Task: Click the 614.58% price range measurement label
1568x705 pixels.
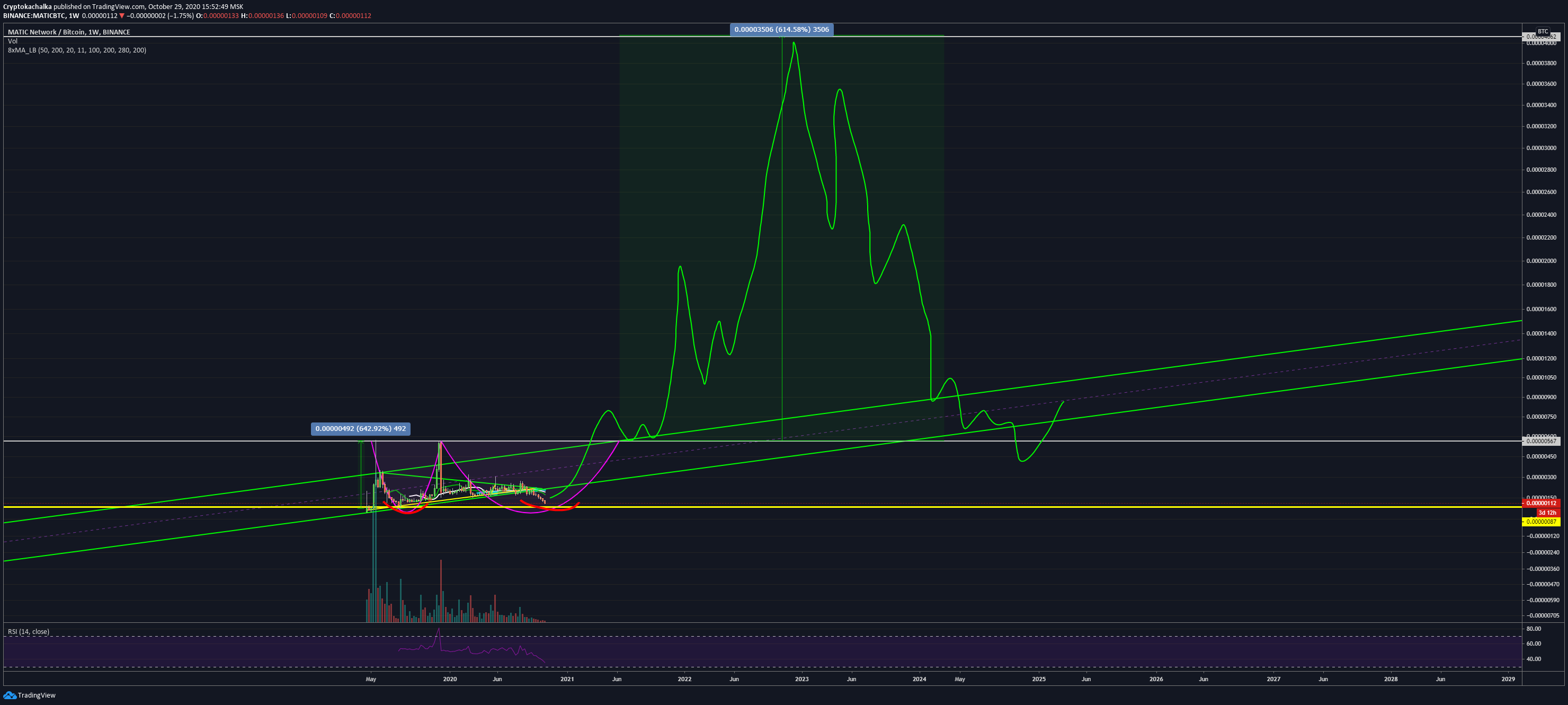Action: 781,29
